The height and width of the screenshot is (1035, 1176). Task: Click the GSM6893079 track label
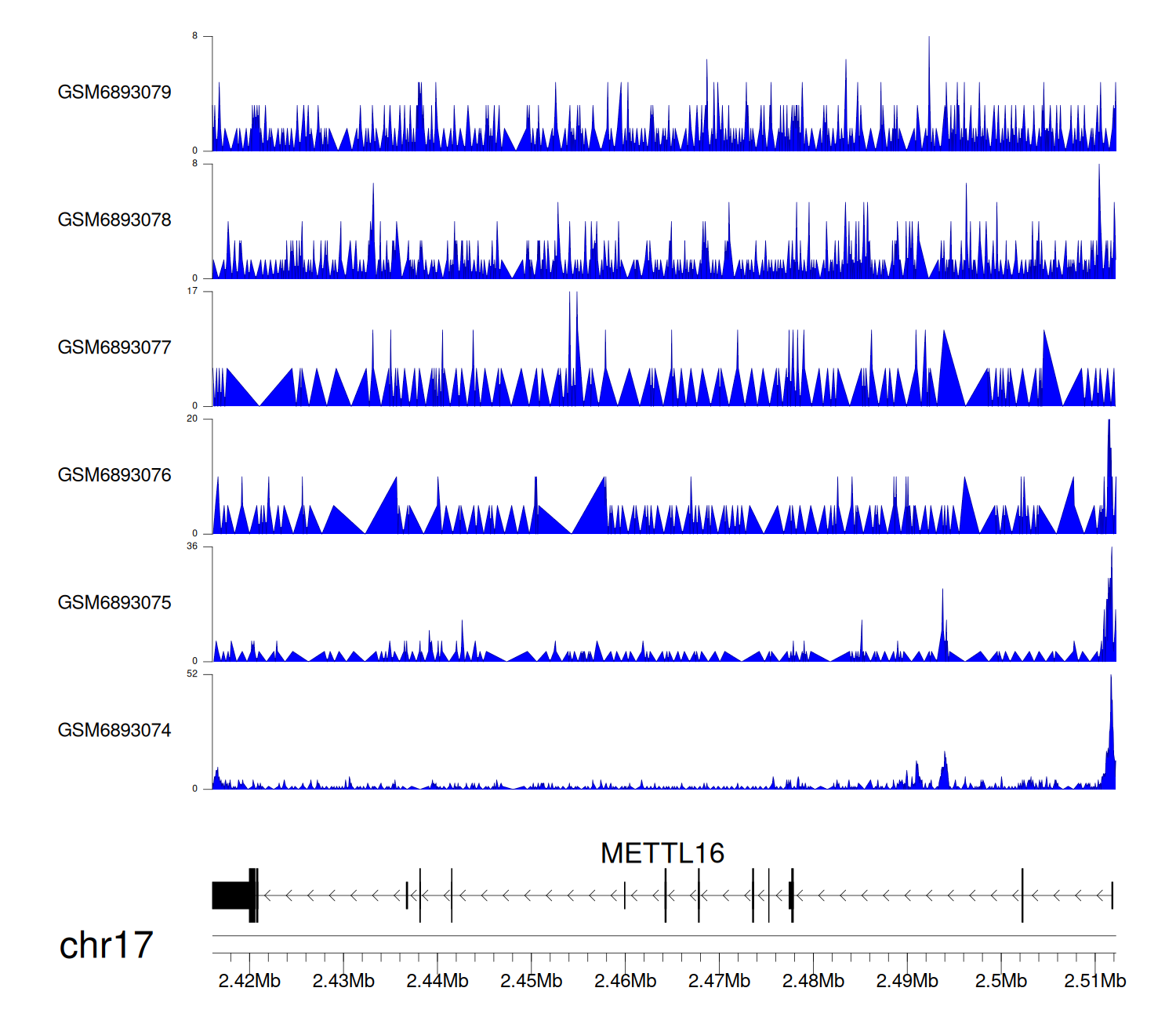tap(114, 93)
